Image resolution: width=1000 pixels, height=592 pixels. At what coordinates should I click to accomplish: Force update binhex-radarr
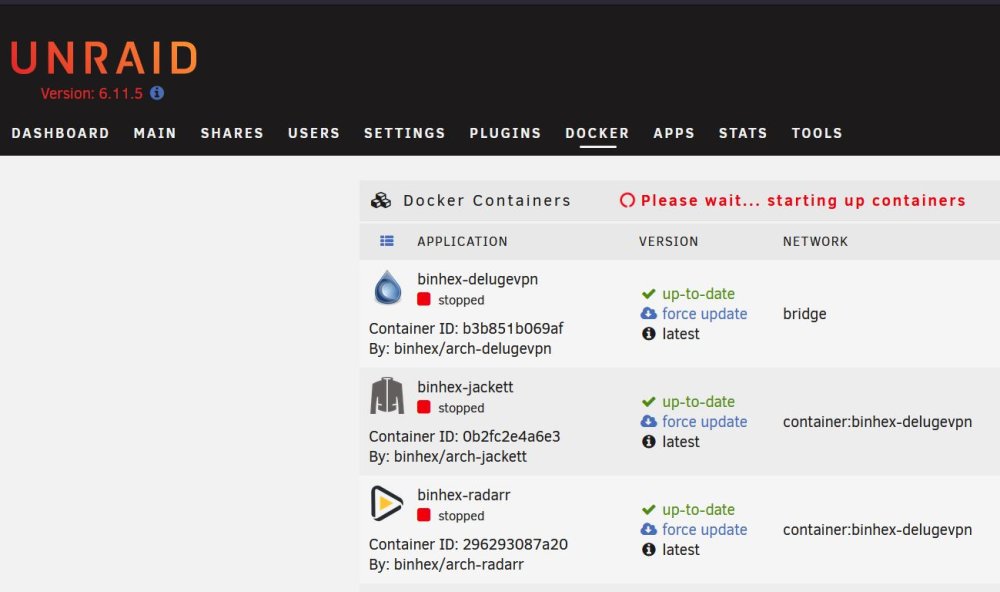[704, 529]
